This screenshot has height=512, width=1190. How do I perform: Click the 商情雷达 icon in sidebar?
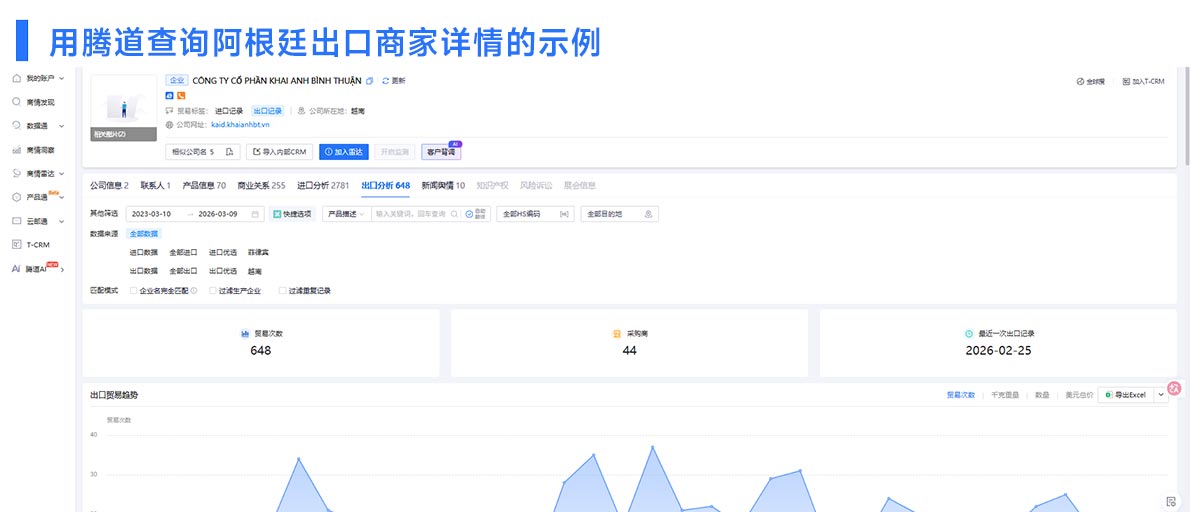[17, 173]
